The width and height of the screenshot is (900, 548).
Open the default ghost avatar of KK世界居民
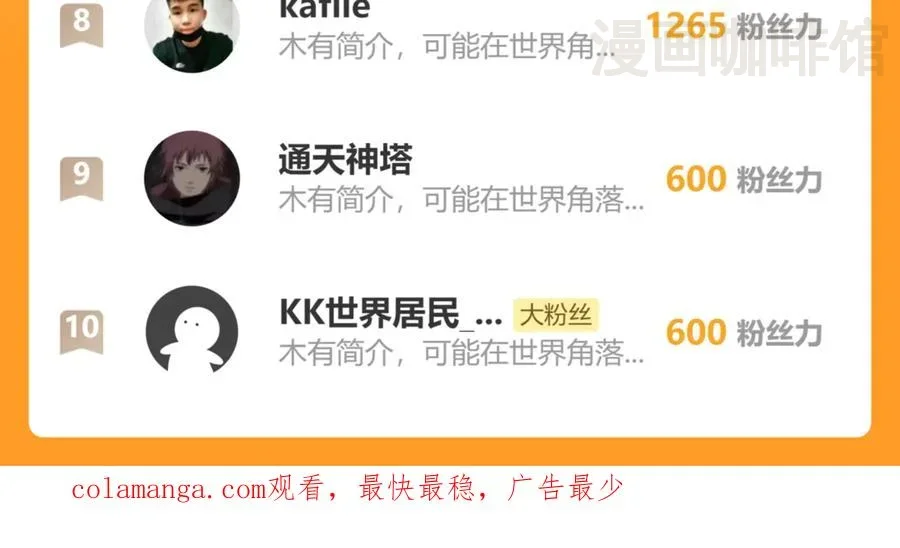point(192,331)
